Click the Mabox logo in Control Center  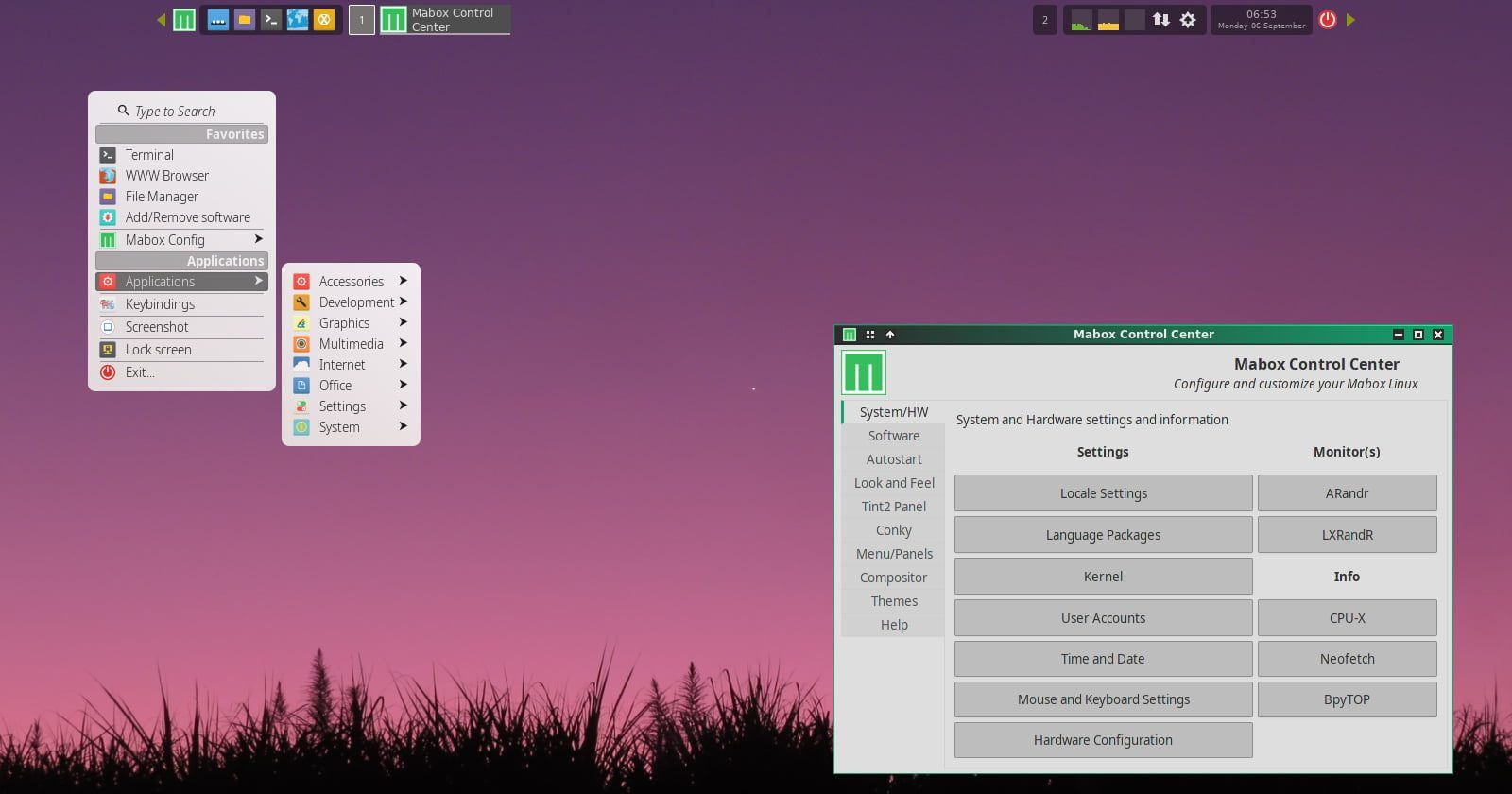pyautogui.click(x=863, y=372)
